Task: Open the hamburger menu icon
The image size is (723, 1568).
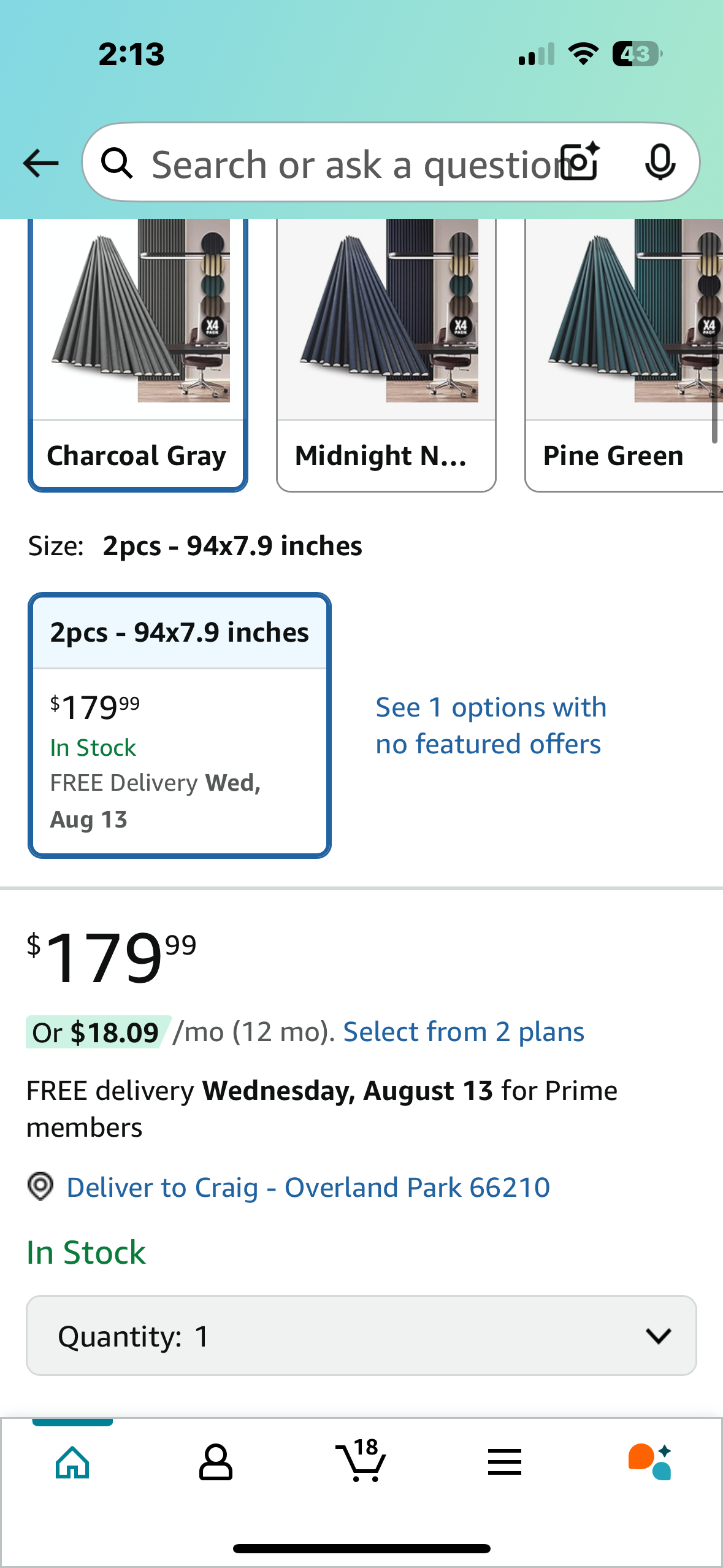Action: 505,1462
